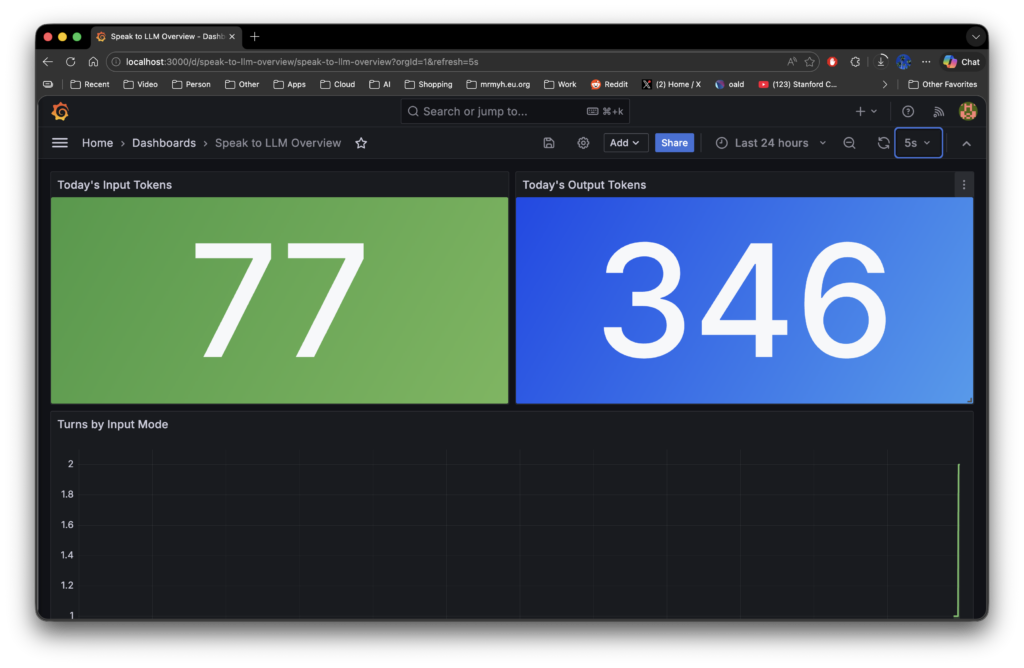Image resolution: width=1024 pixels, height=668 pixels.
Task: Open the Reddit bookmark in bookmarks bar
Action: pos(609,85)
